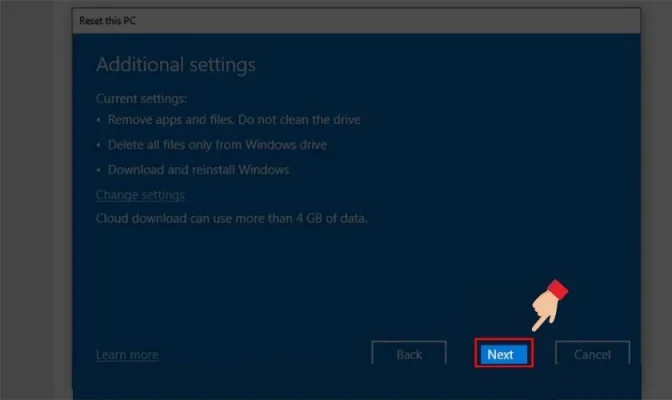Click the bullet before Download and reinstall Windows
This screenshot has width=672, height=400.
coord(99,171)
